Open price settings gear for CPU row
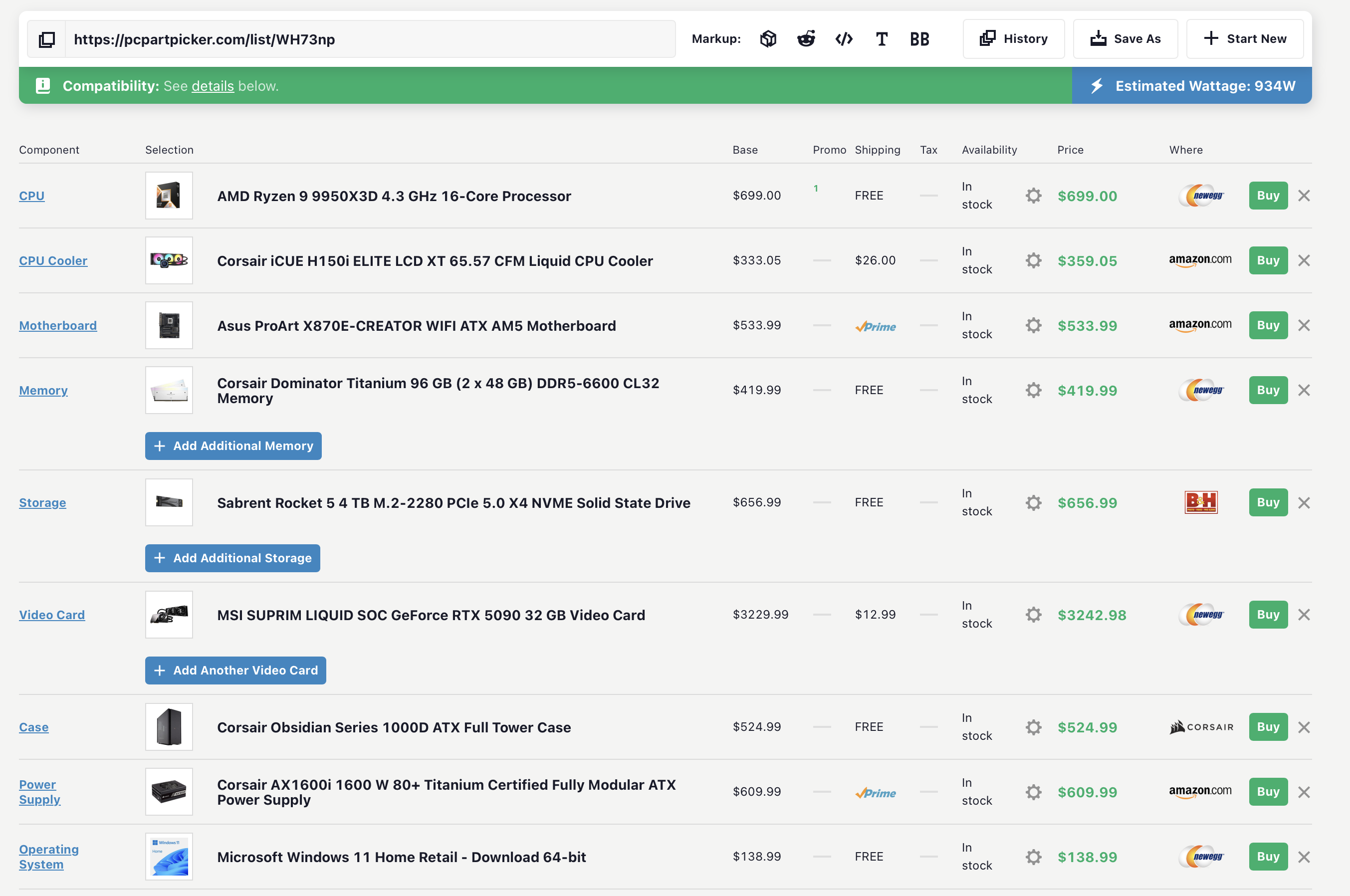 [x=1033, y=196]
